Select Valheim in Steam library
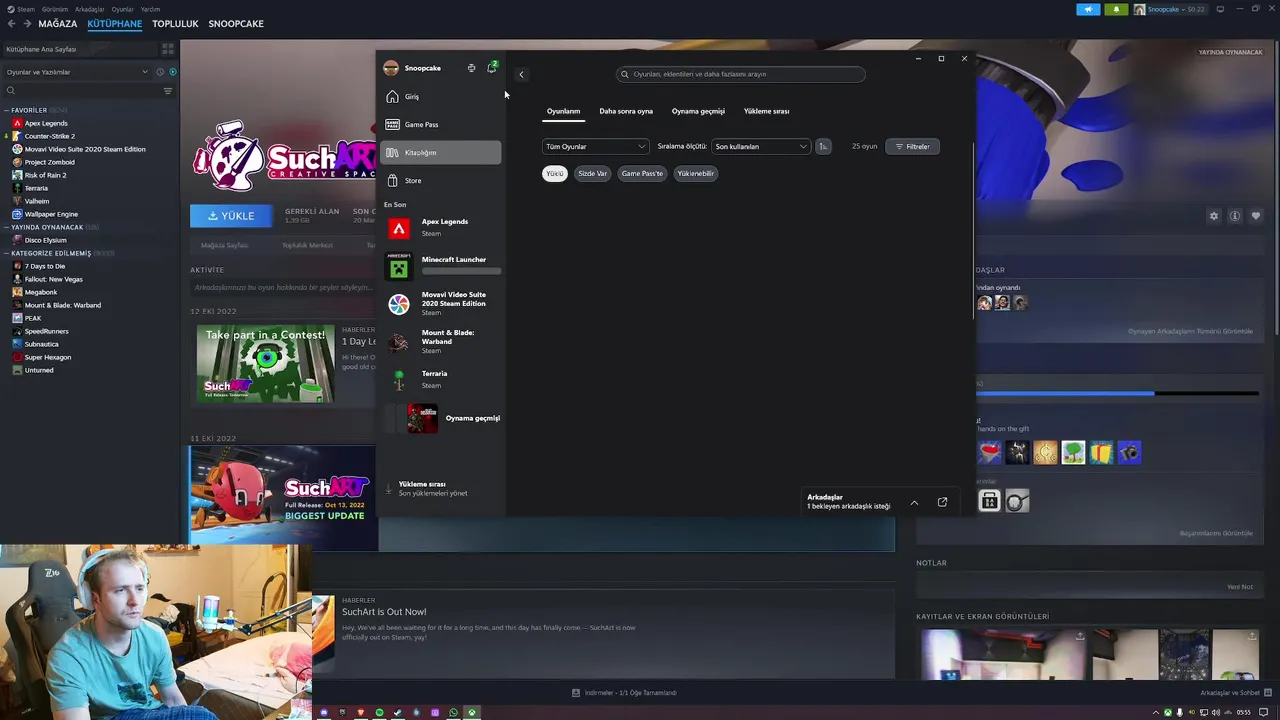Image resolution: width=1280 pixels, height=720 pixels. pyautogui.click(x=36, y=201)
